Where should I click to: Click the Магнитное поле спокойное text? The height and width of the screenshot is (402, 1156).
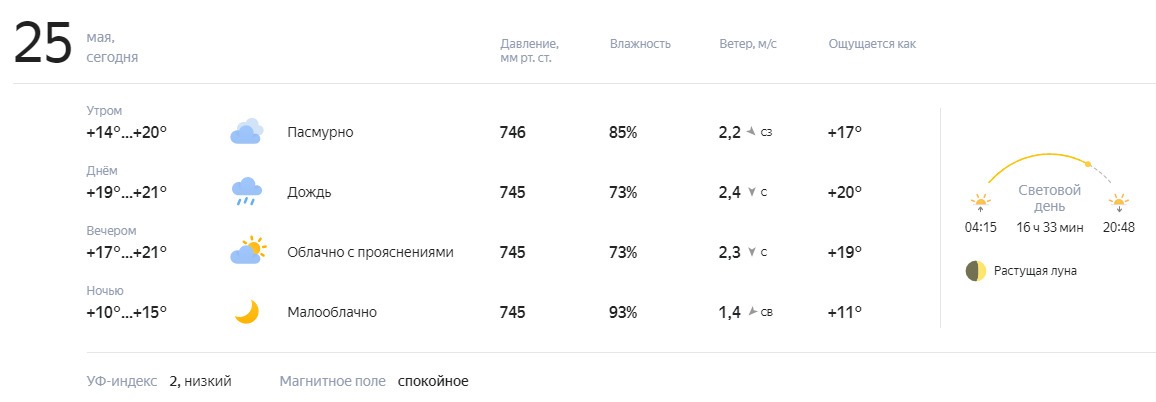[374, 381]
